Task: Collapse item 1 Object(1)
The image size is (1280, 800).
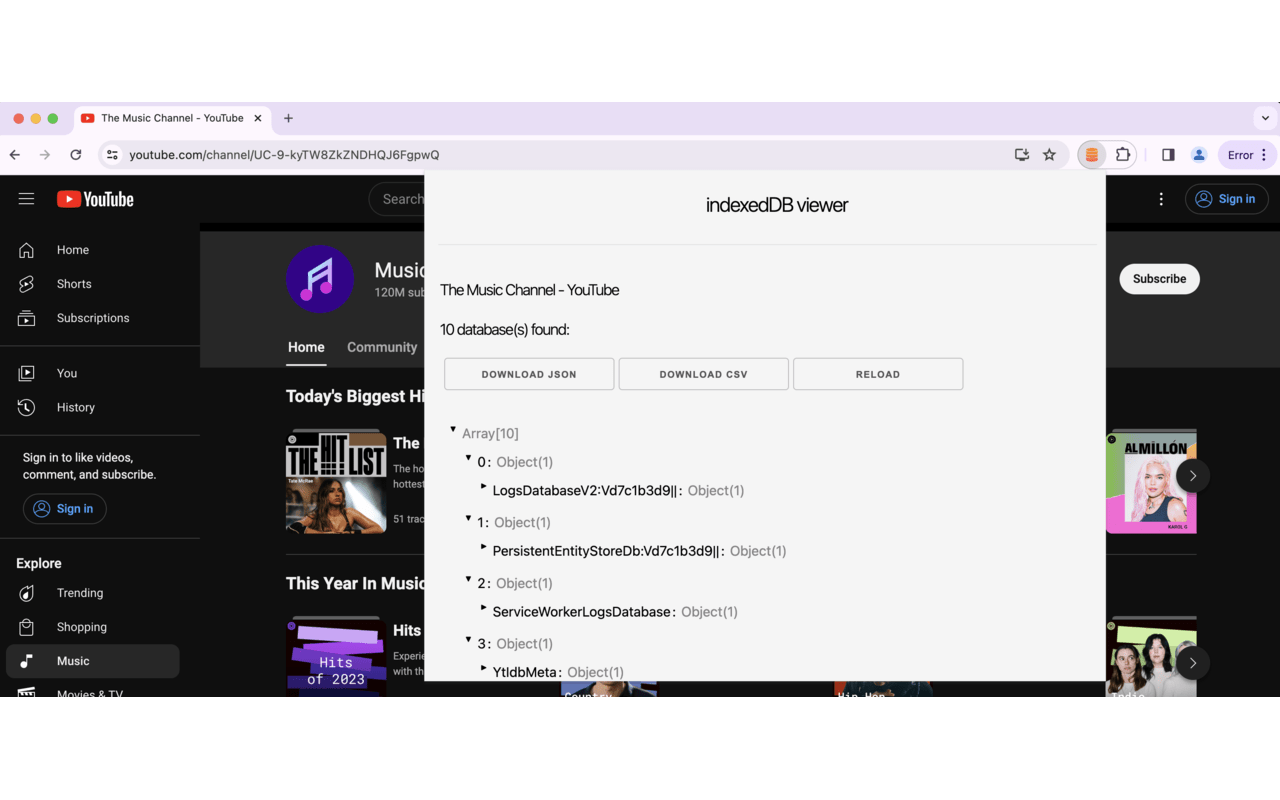Action: coord(468,519)
